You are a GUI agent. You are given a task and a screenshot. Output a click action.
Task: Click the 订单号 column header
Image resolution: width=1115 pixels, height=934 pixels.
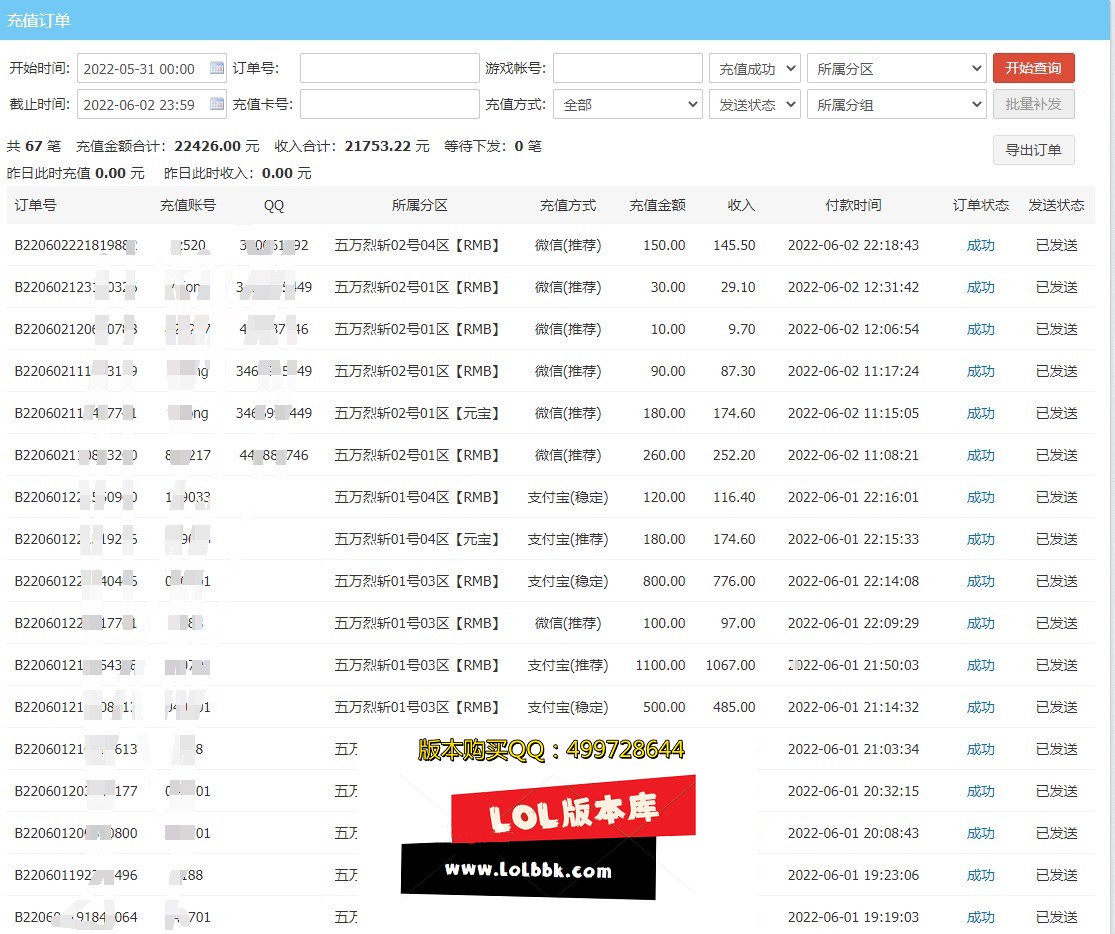pyautogui.click(x=35, y=206)
